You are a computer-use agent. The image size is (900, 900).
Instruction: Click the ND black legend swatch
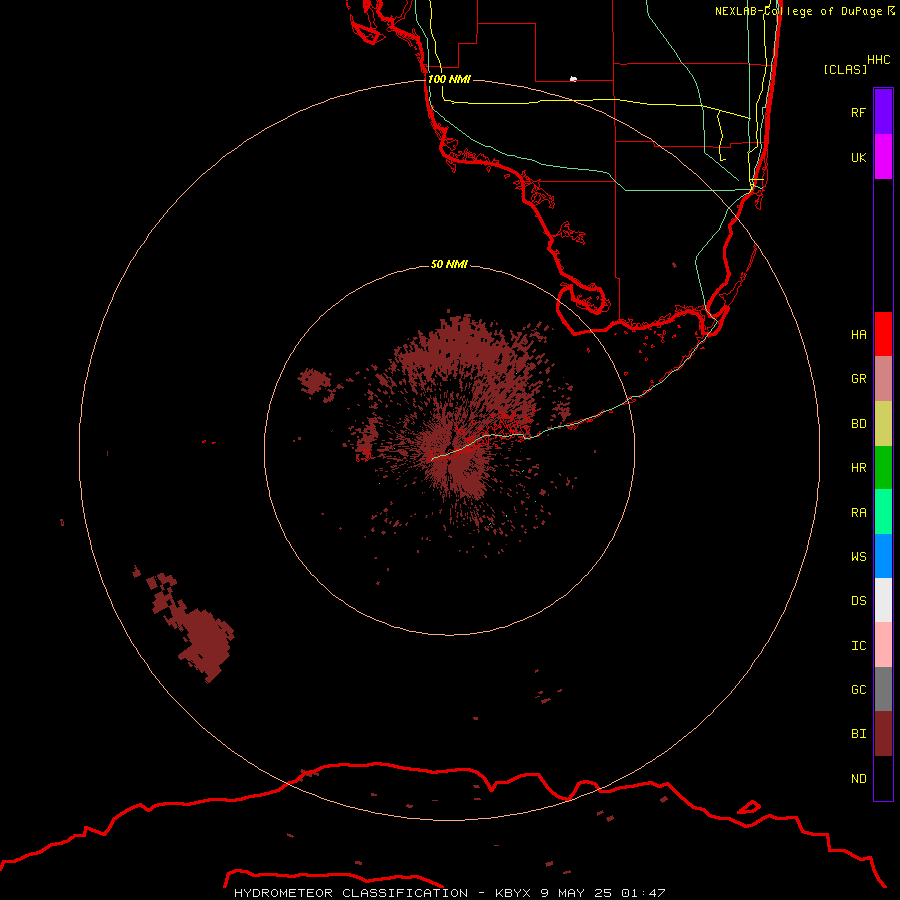tap(883, 778)
